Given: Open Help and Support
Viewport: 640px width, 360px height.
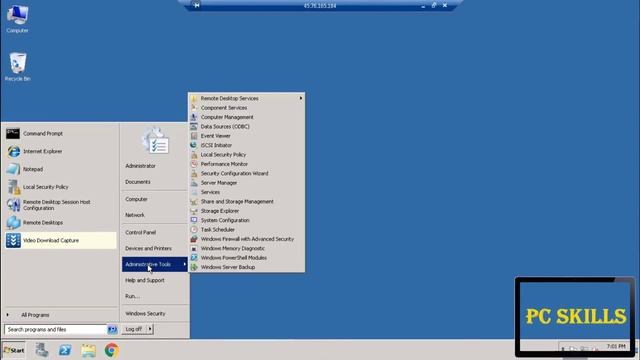Looking at the screenshot, I should coord(144,280).
